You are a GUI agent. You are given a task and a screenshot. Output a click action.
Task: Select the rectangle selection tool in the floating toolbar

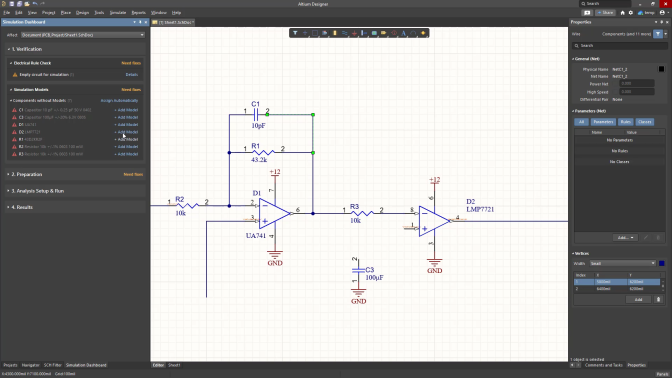tap(315, 33)
